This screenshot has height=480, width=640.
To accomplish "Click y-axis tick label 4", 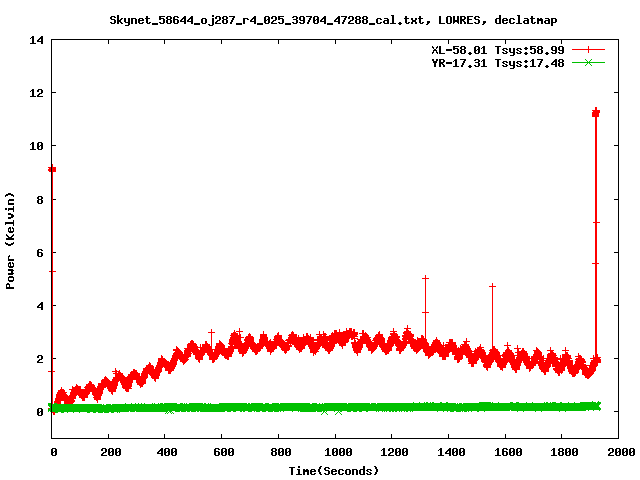I will (x=40, y=306).
